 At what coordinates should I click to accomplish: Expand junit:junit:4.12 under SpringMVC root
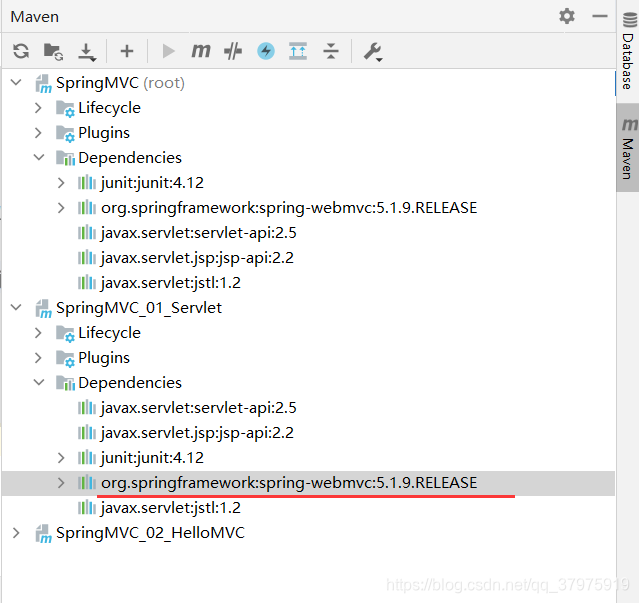pyautogui.click(x=61, y=183)
